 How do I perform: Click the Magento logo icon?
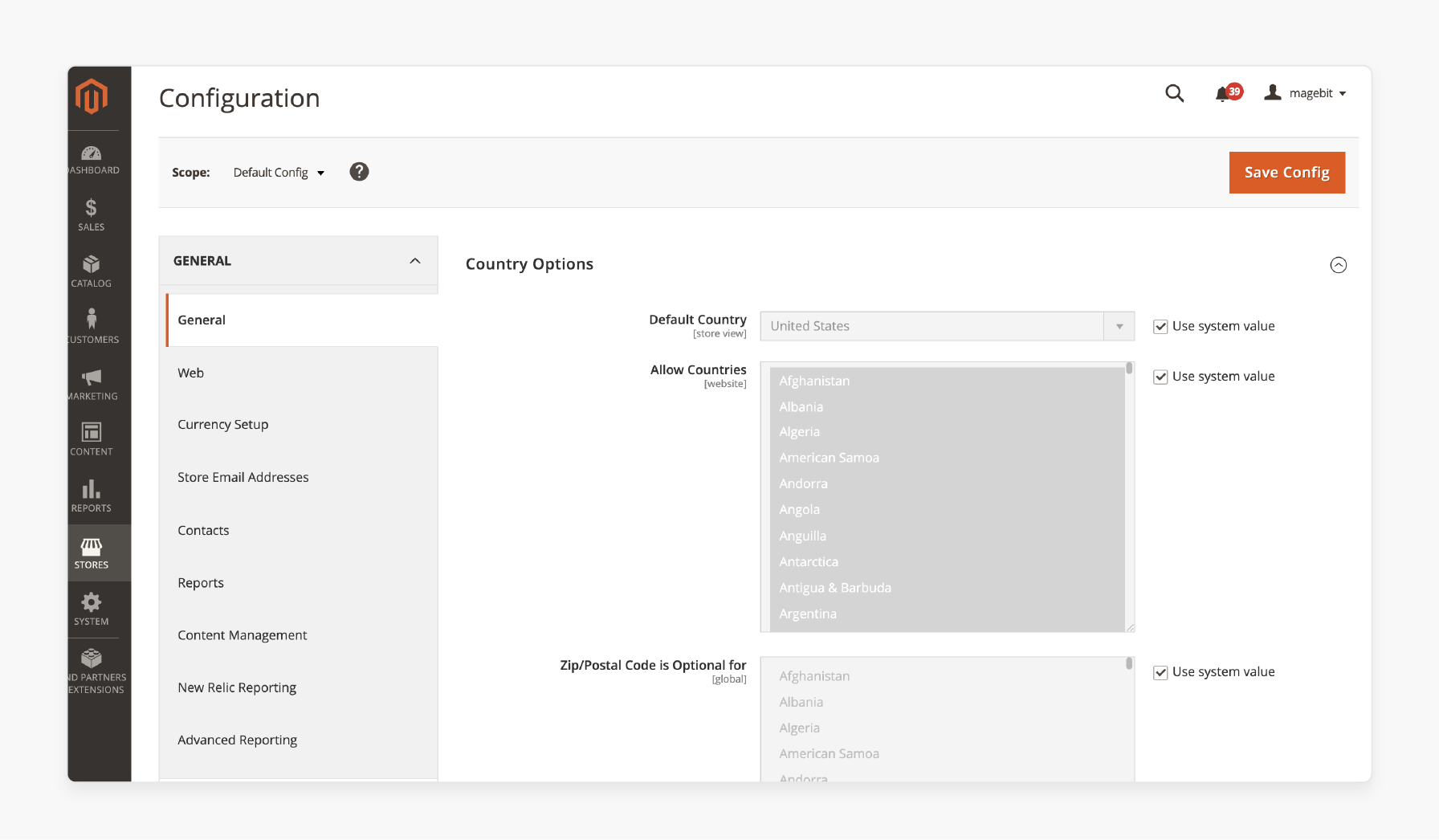click(92, 97)
